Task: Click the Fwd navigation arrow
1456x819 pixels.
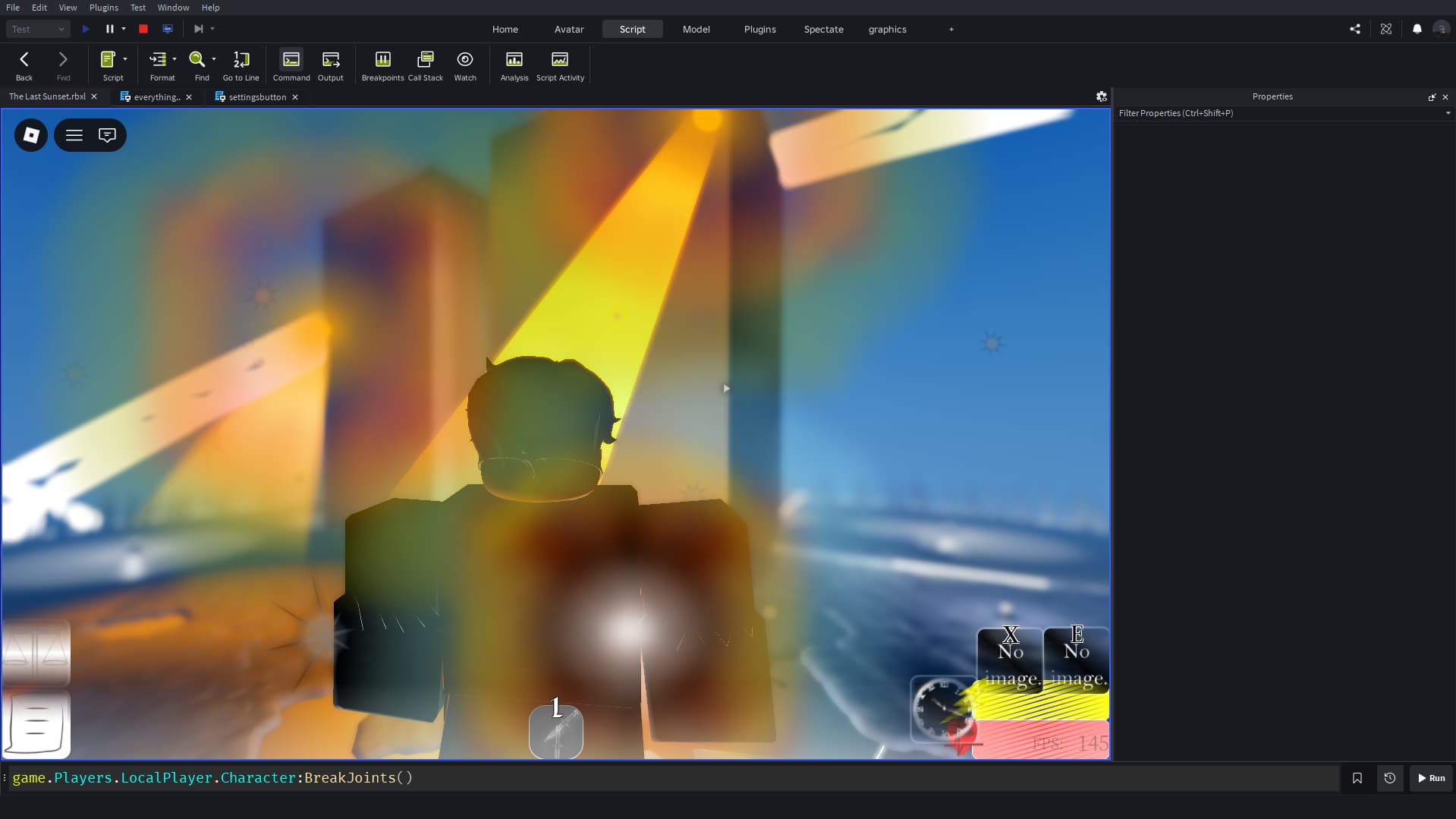Action: [64, 65]
